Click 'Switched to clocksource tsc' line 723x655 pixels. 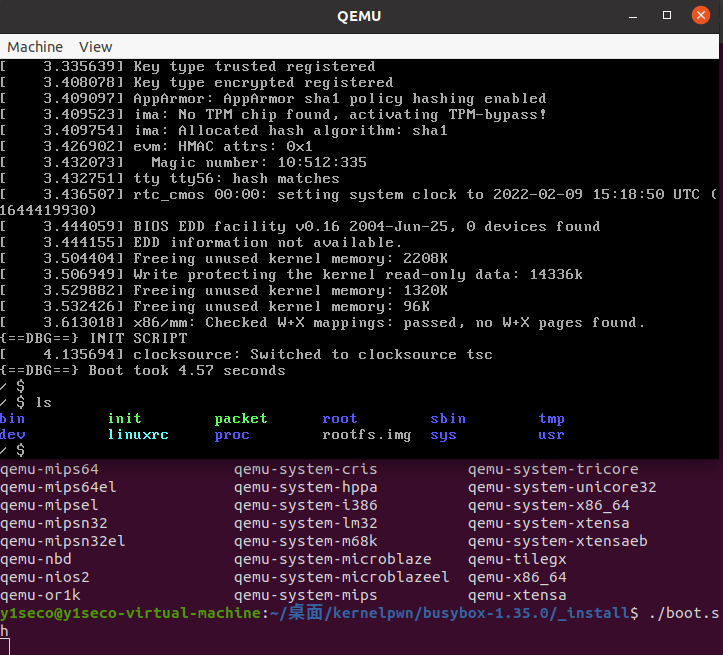pos(246,354)
